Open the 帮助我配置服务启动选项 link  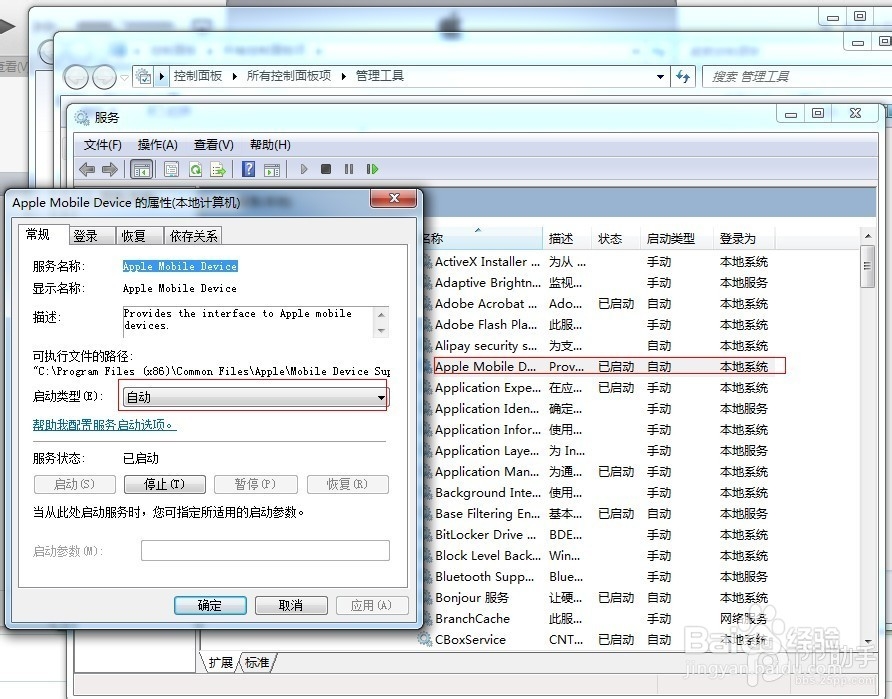pyautogui.click(x=104, y=425)
